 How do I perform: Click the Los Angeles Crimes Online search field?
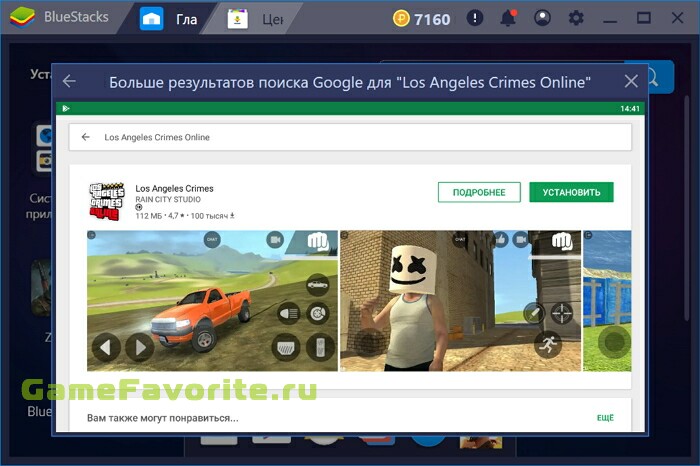[350, 137]
